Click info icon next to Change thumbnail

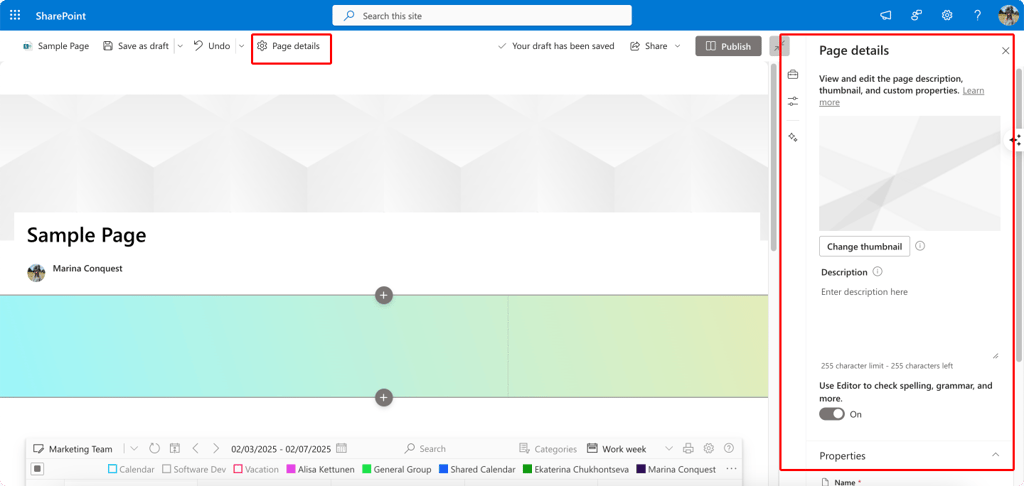tap(920, 246)
